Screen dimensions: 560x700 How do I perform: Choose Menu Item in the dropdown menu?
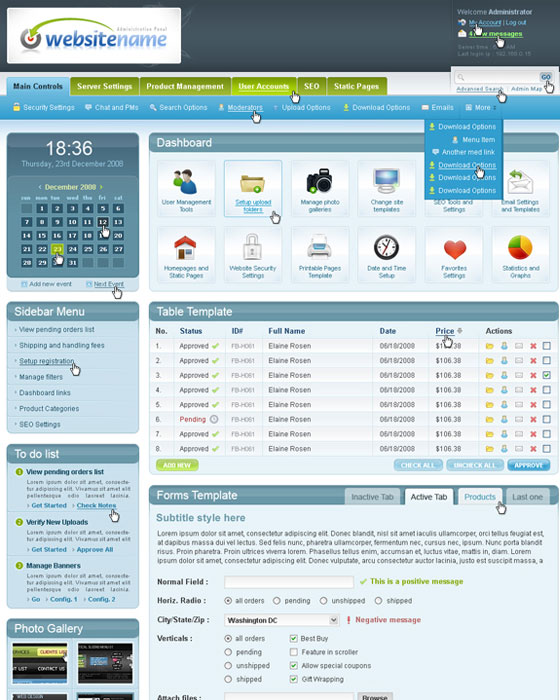[x=473, y=140]
